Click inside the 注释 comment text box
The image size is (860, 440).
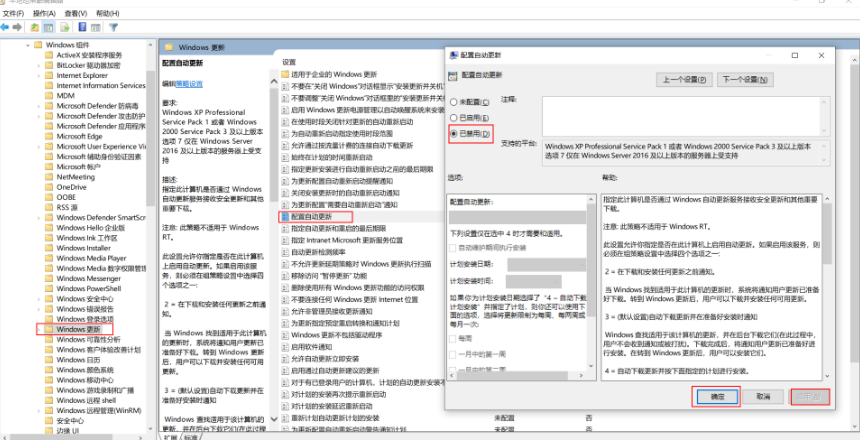682,116
